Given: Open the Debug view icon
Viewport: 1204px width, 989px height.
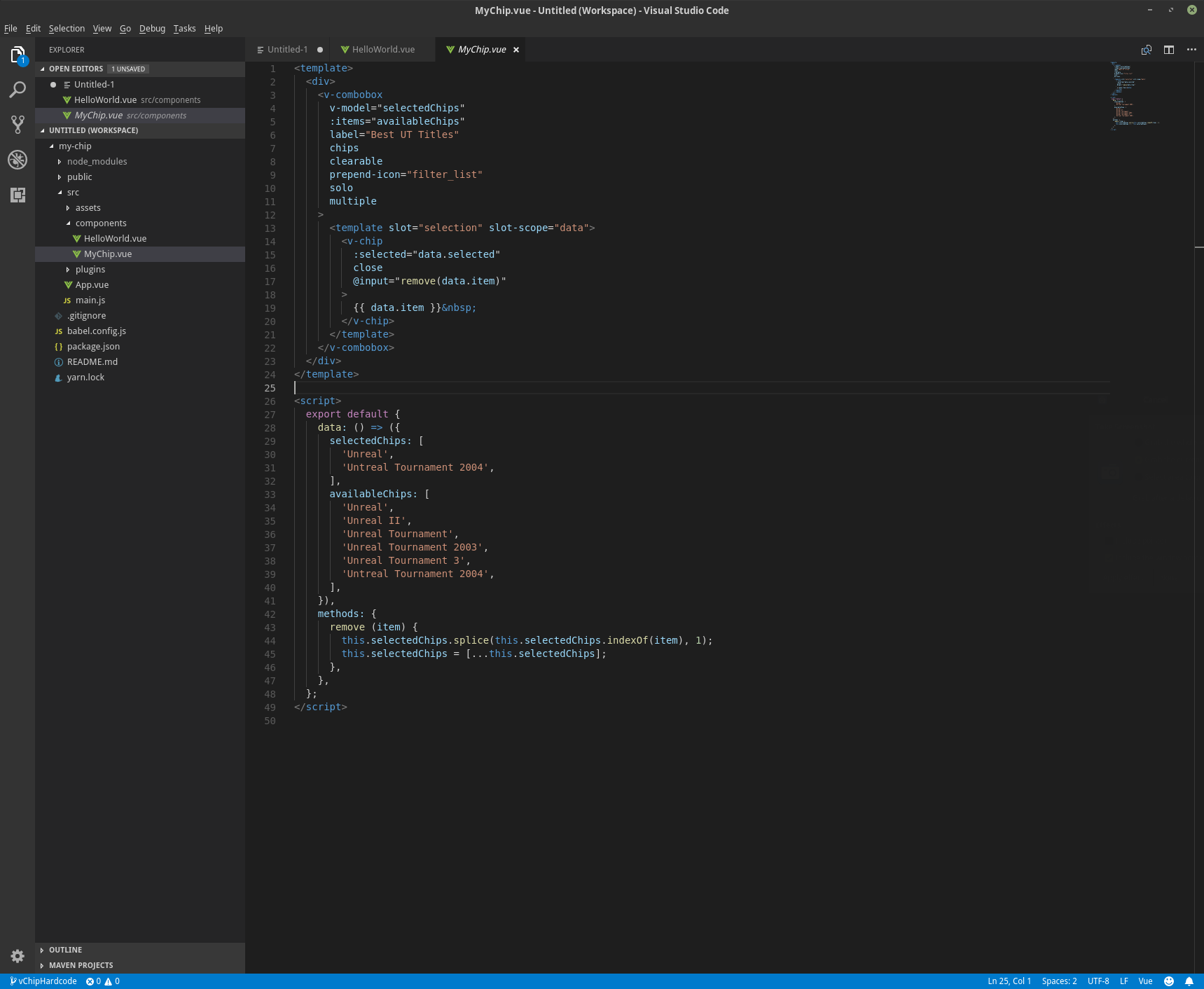Looking at the screenshot, I should click(18, 160).
